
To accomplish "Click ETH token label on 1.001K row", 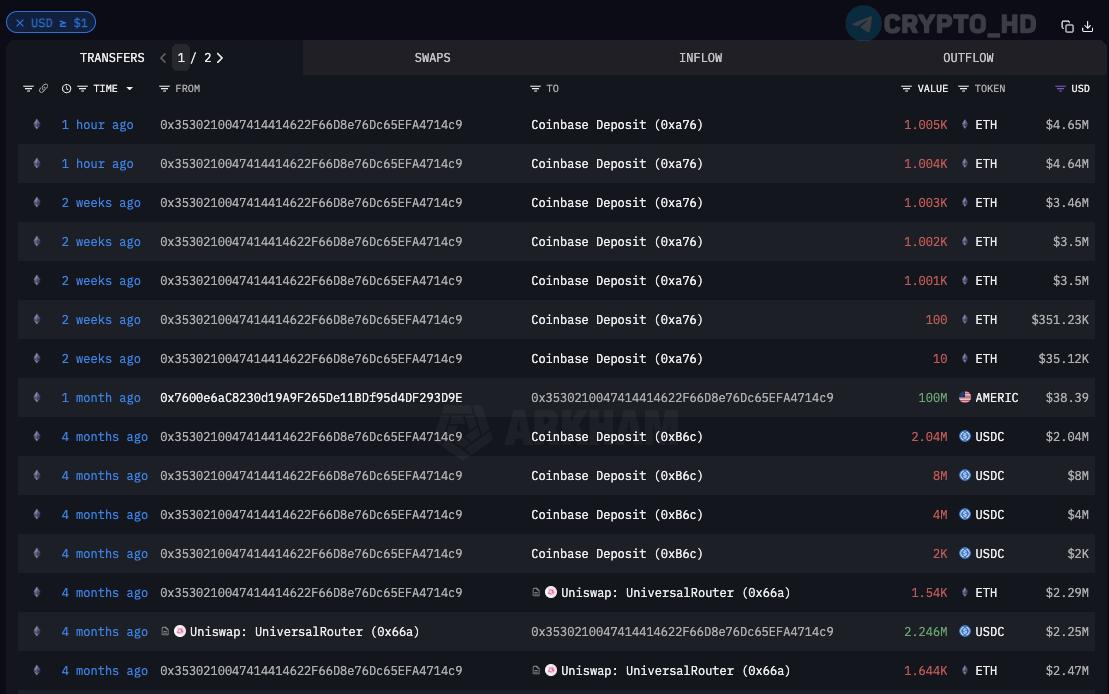I will coord(986,281).
